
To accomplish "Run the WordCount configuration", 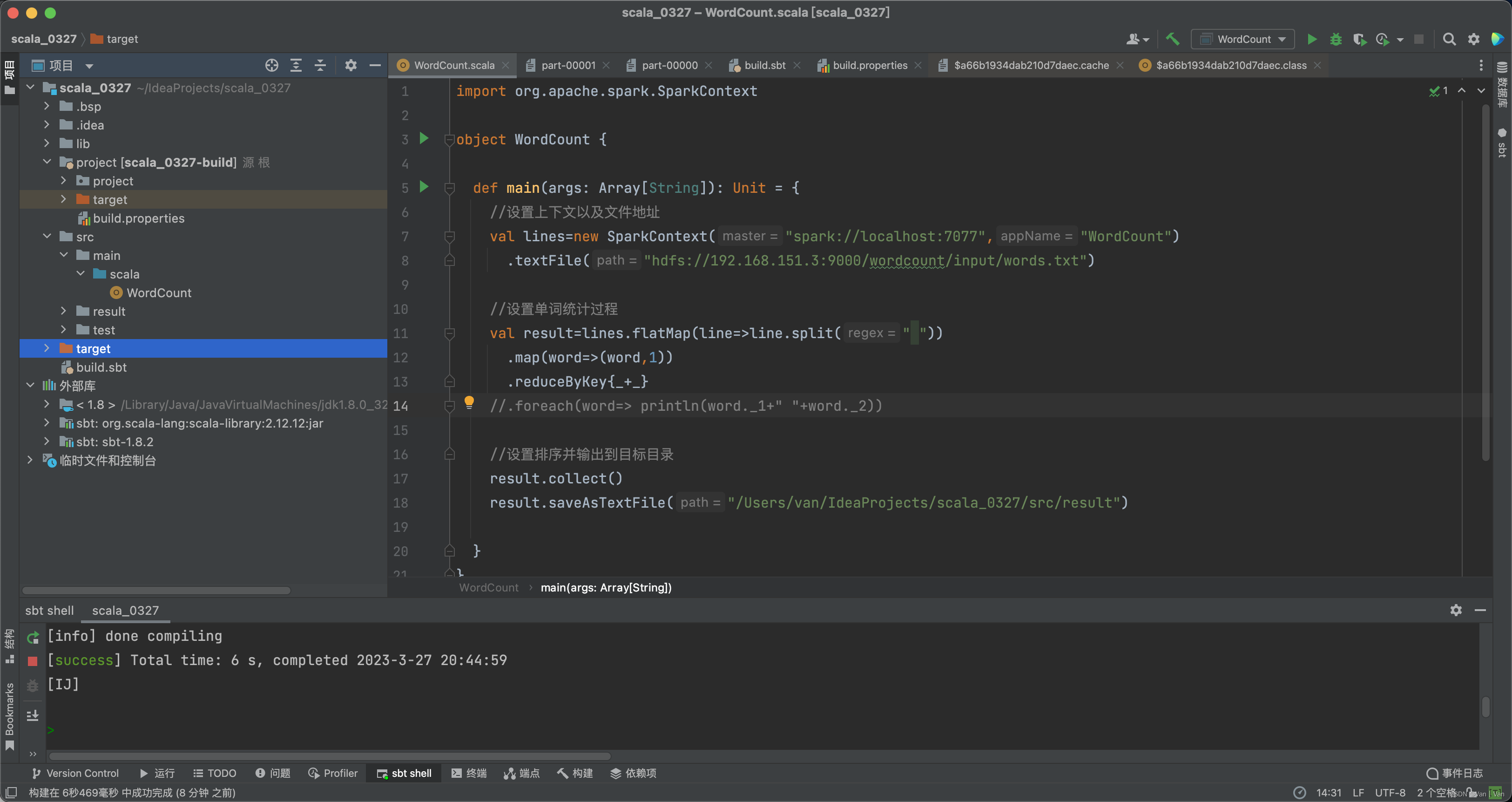I will coord(1312,39).
